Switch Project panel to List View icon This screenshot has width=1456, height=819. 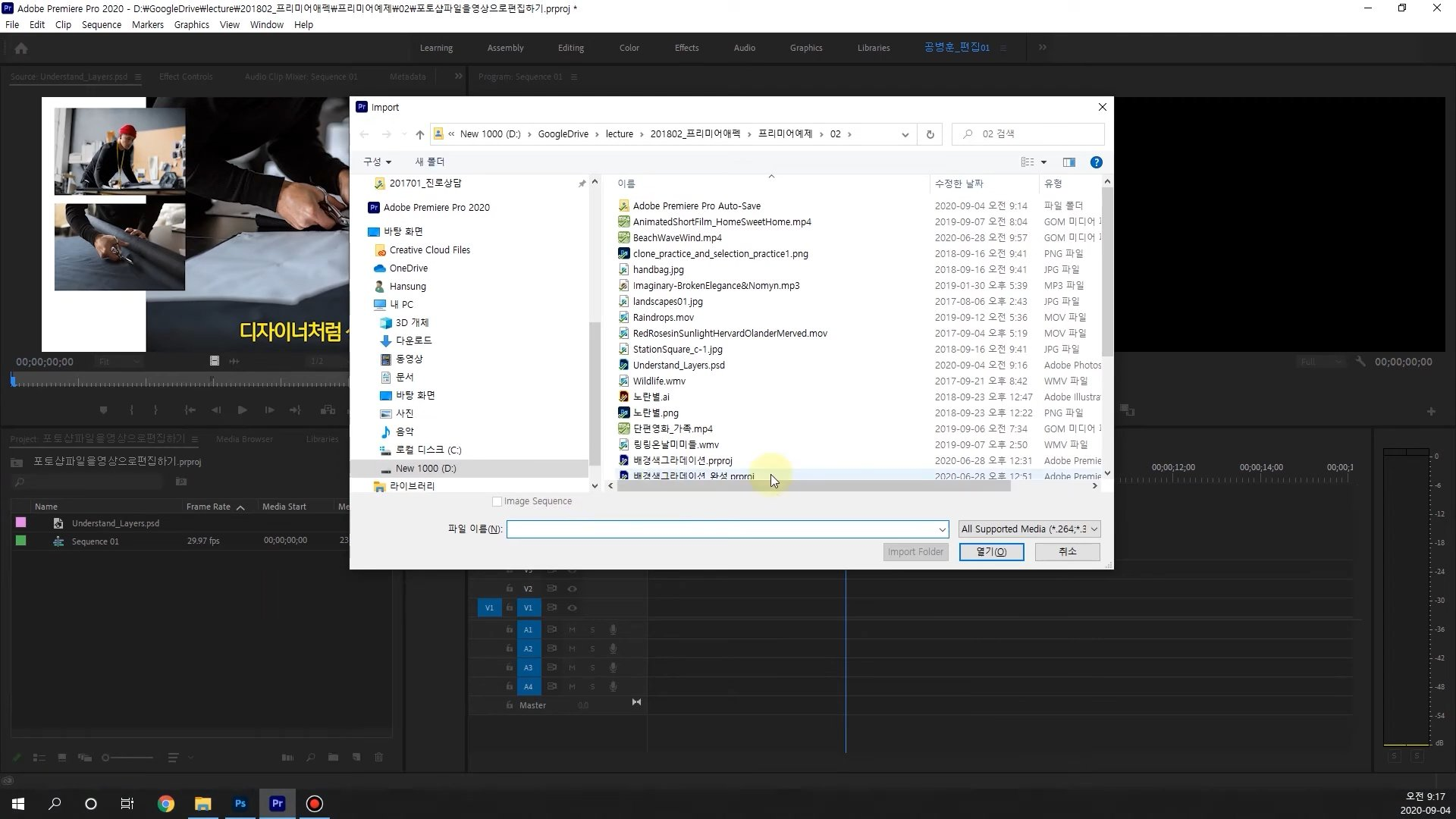[x=39, y=758]
